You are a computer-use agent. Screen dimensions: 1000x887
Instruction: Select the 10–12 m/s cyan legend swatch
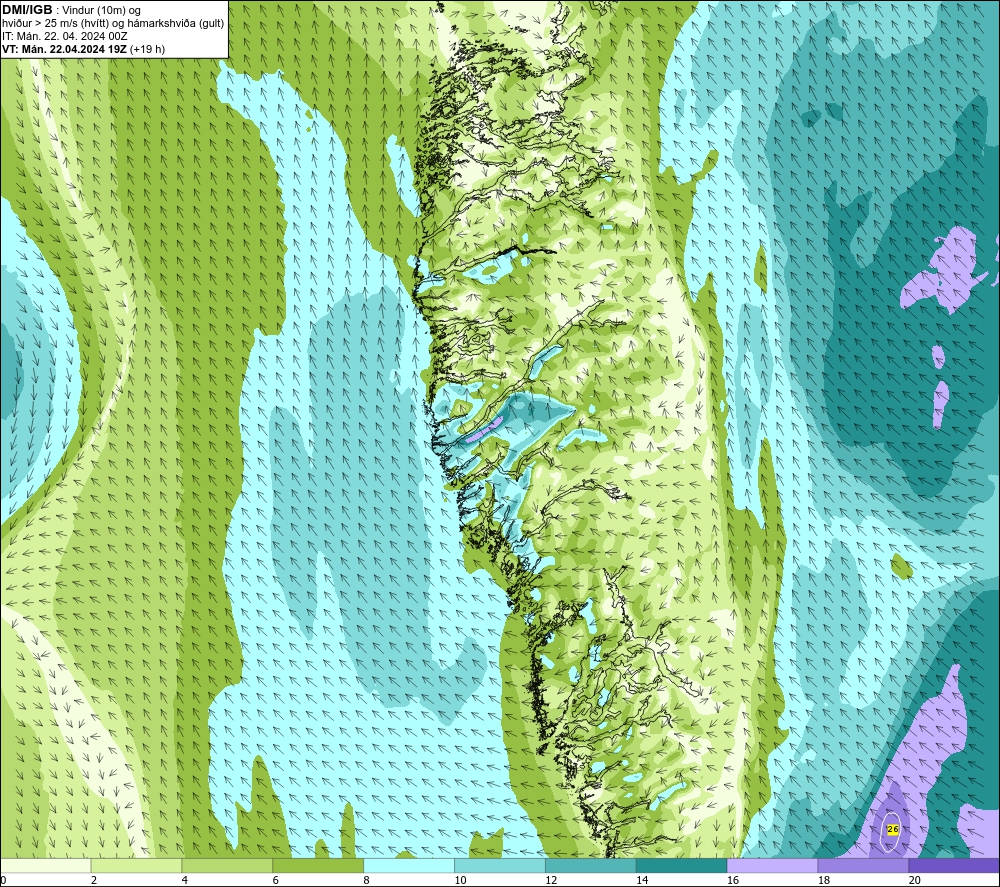[x=500, y=865]
